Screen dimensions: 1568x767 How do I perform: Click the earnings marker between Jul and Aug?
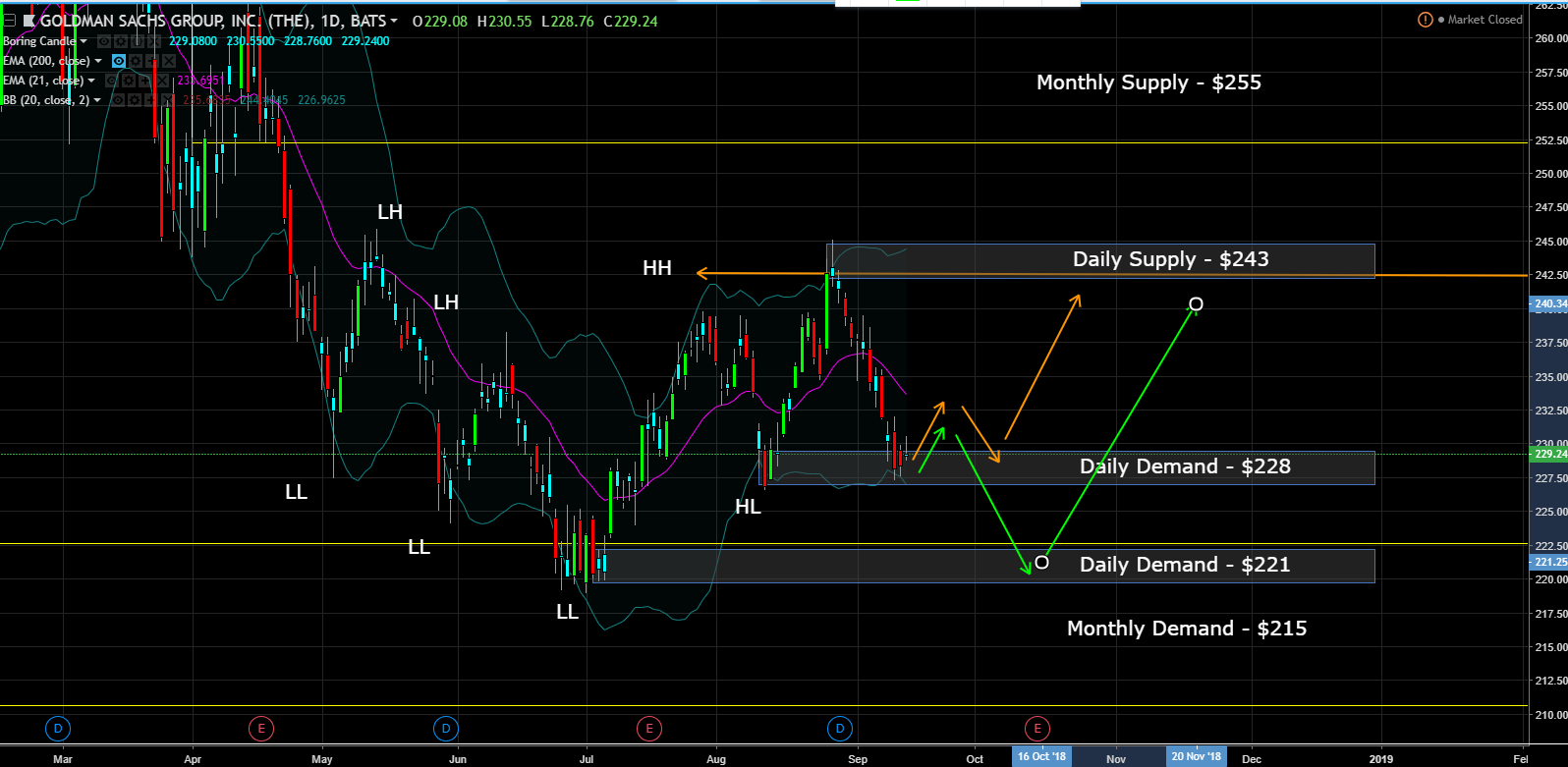(647, 729)
